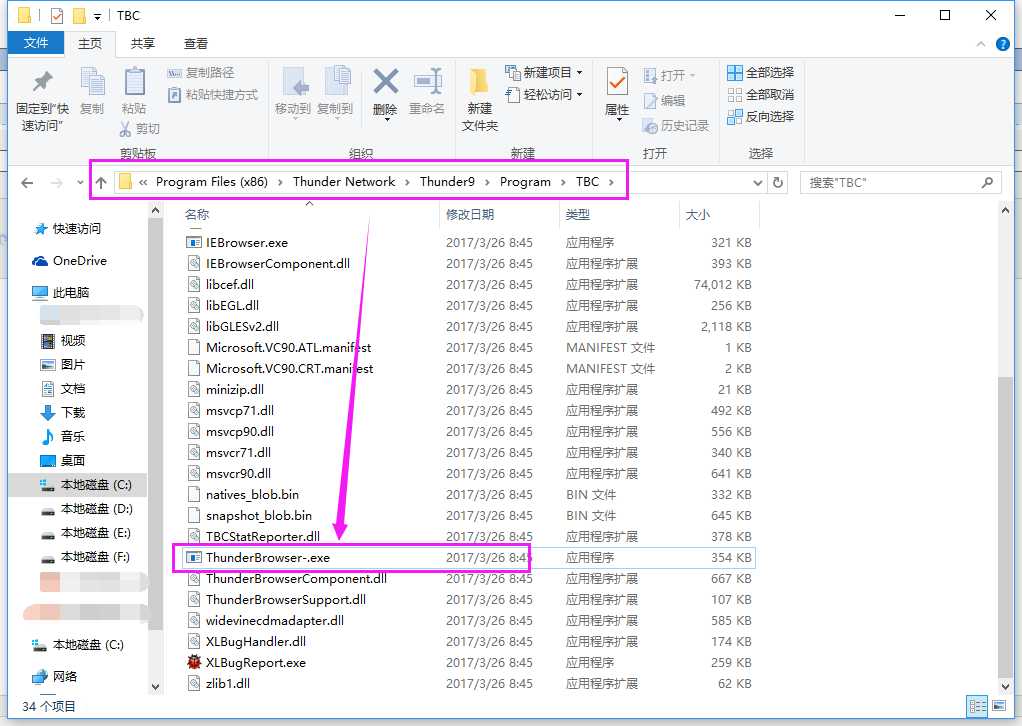This screenshot has width=1022, height=726.
Task: Create a New folder (新建文件夹)
Action: 480,98
